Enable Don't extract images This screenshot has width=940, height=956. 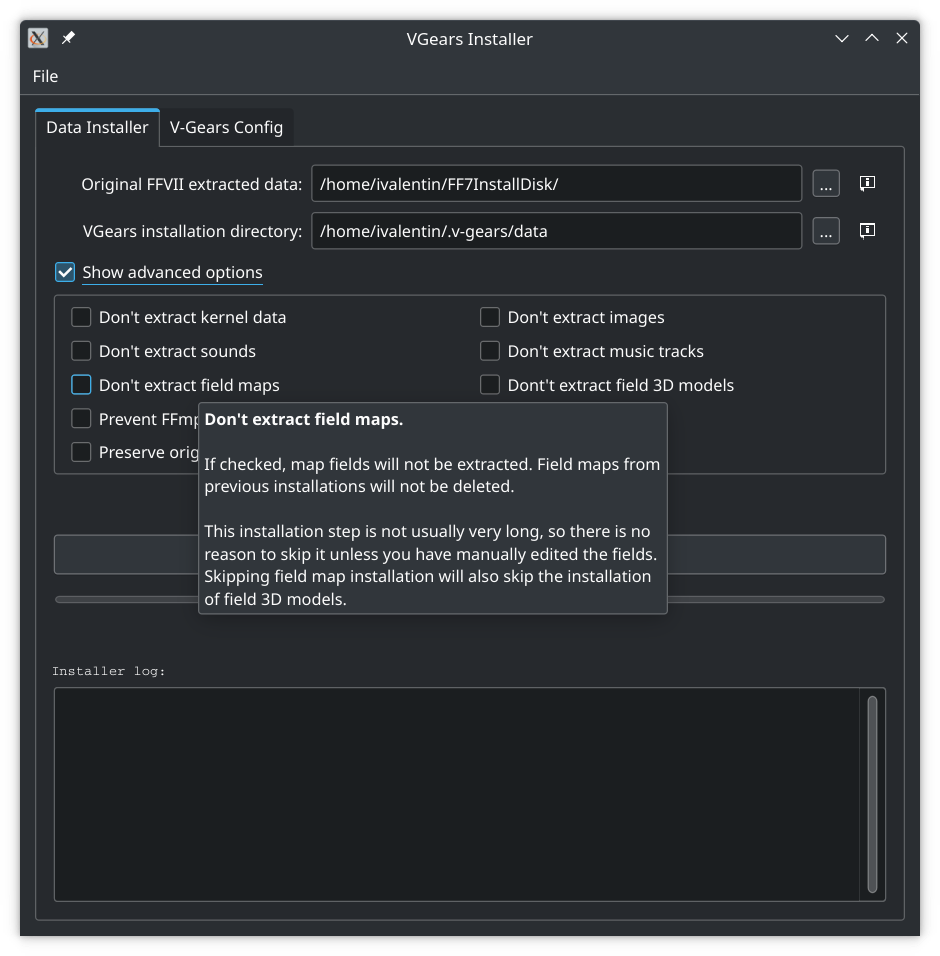tap(490, 317)
